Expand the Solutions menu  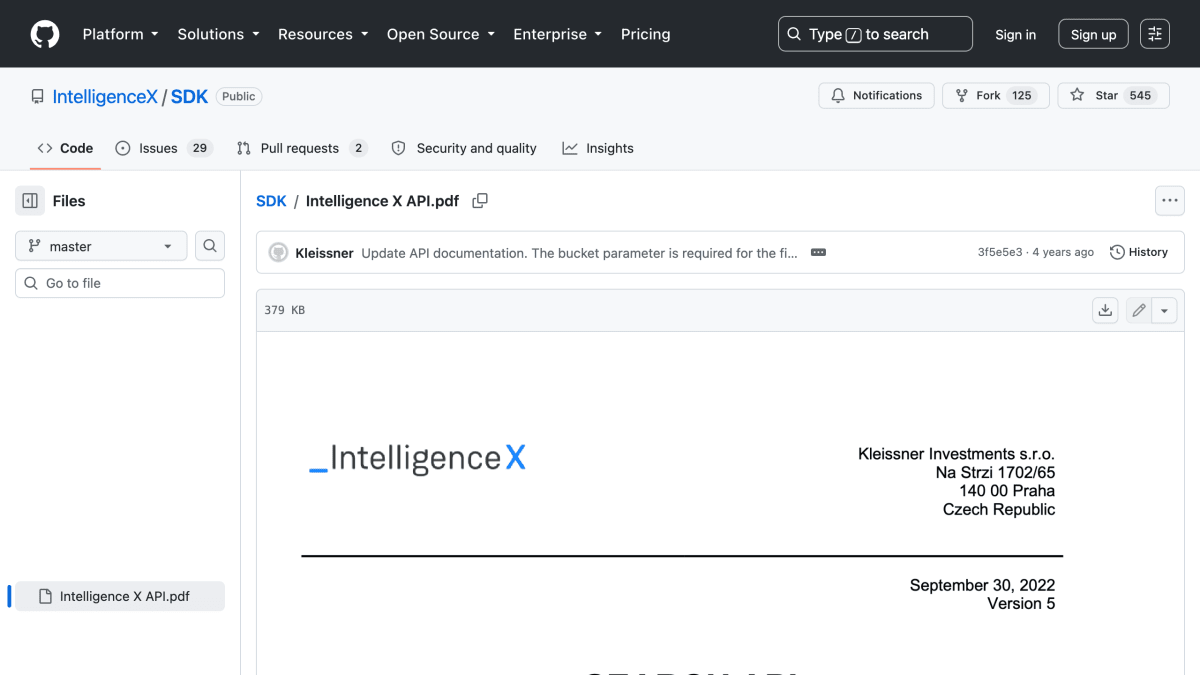[218, 34]
